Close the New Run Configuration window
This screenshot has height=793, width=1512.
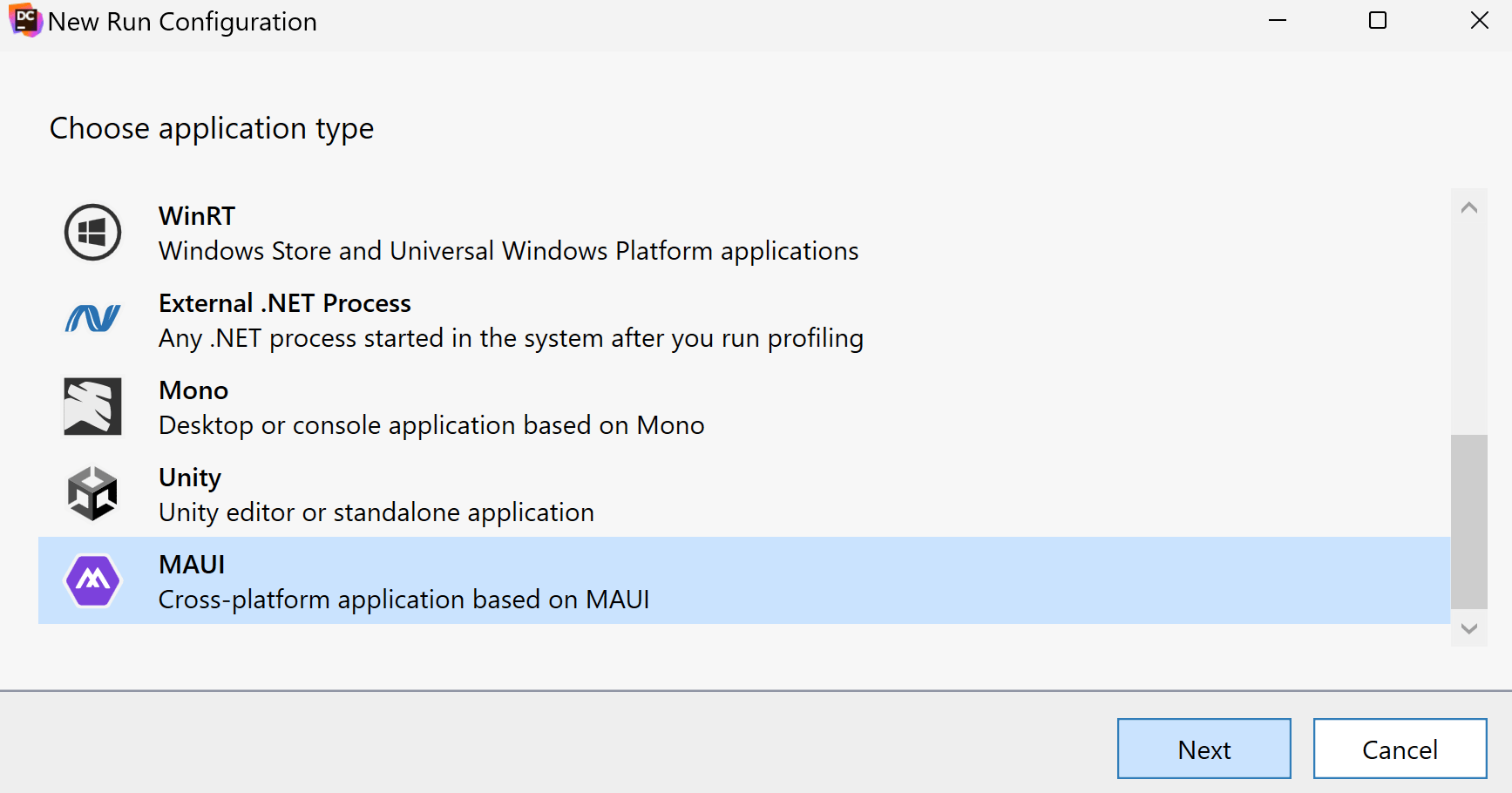click(1479, 20)
